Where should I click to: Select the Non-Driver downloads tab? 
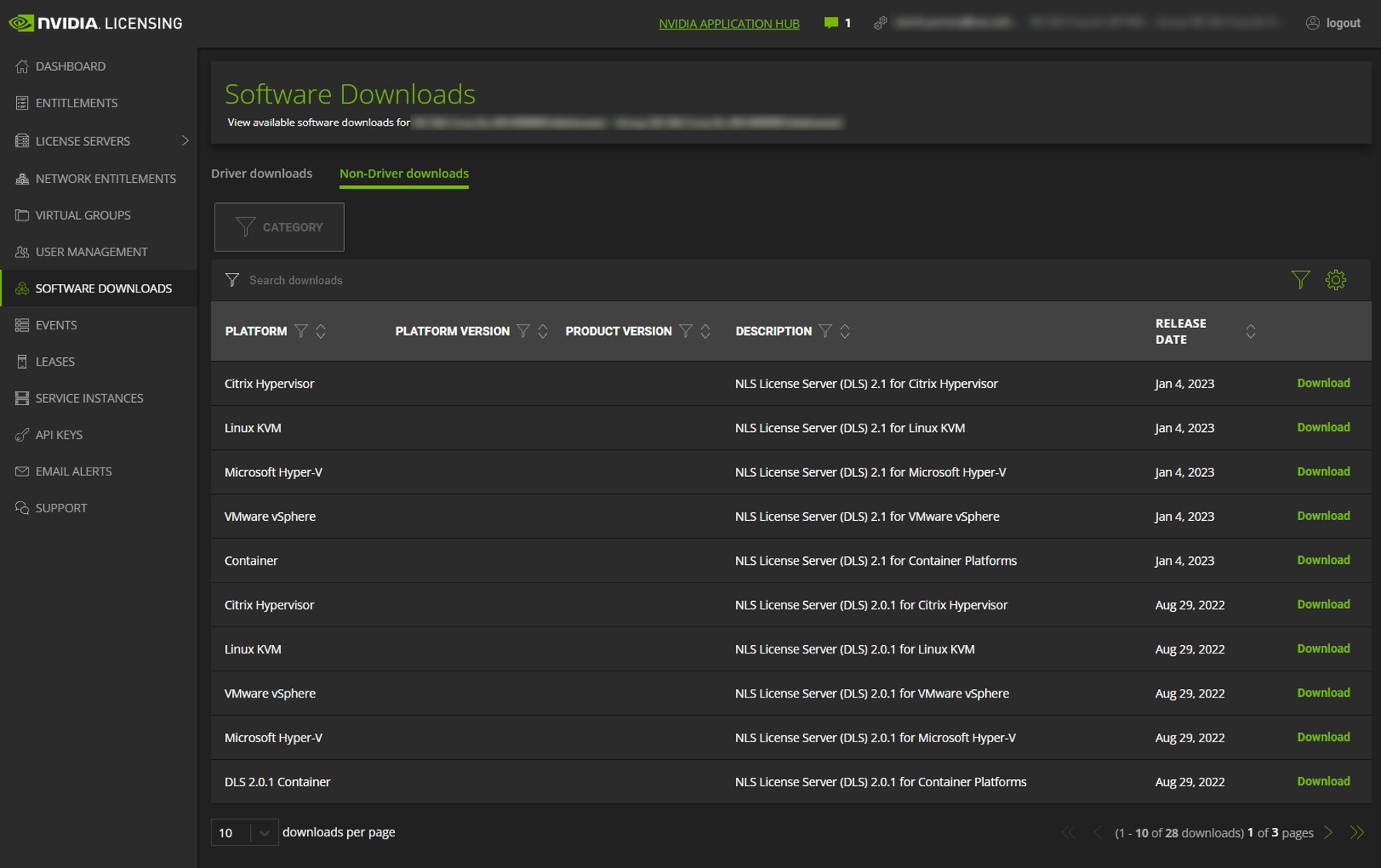pyautogui.click(x=404, y=174)
